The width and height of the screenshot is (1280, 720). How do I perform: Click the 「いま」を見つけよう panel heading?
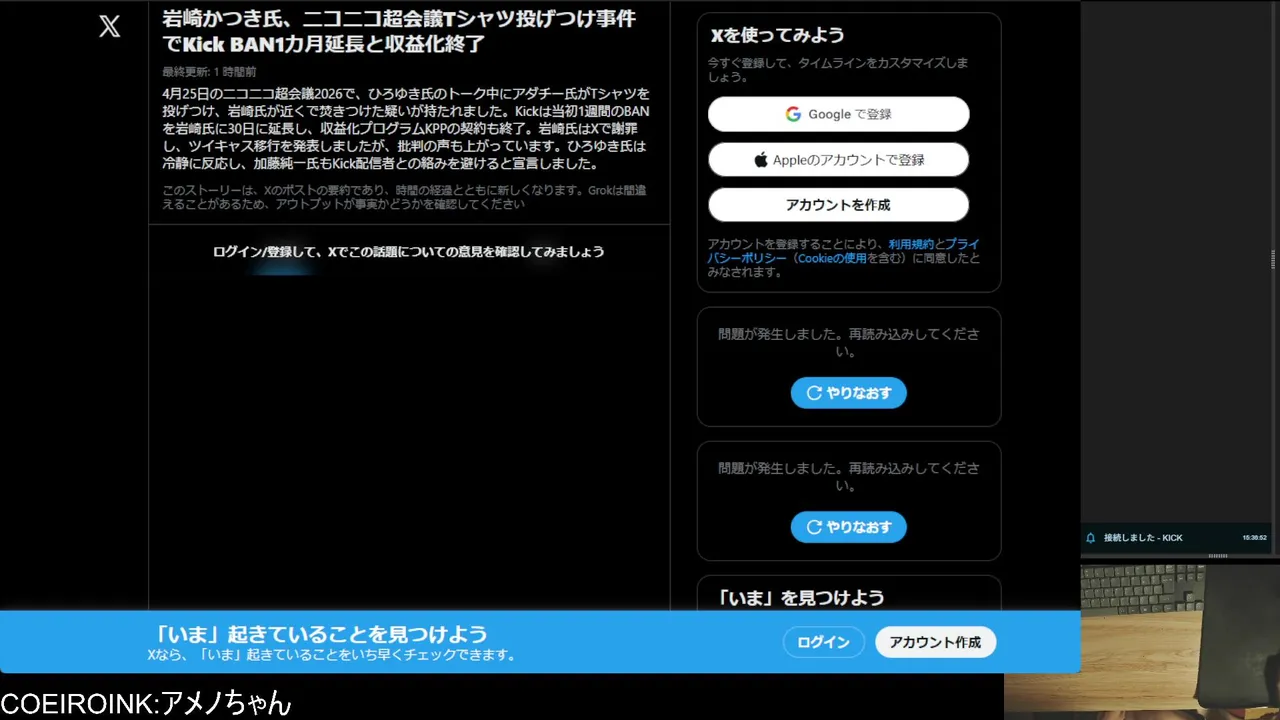800,598
